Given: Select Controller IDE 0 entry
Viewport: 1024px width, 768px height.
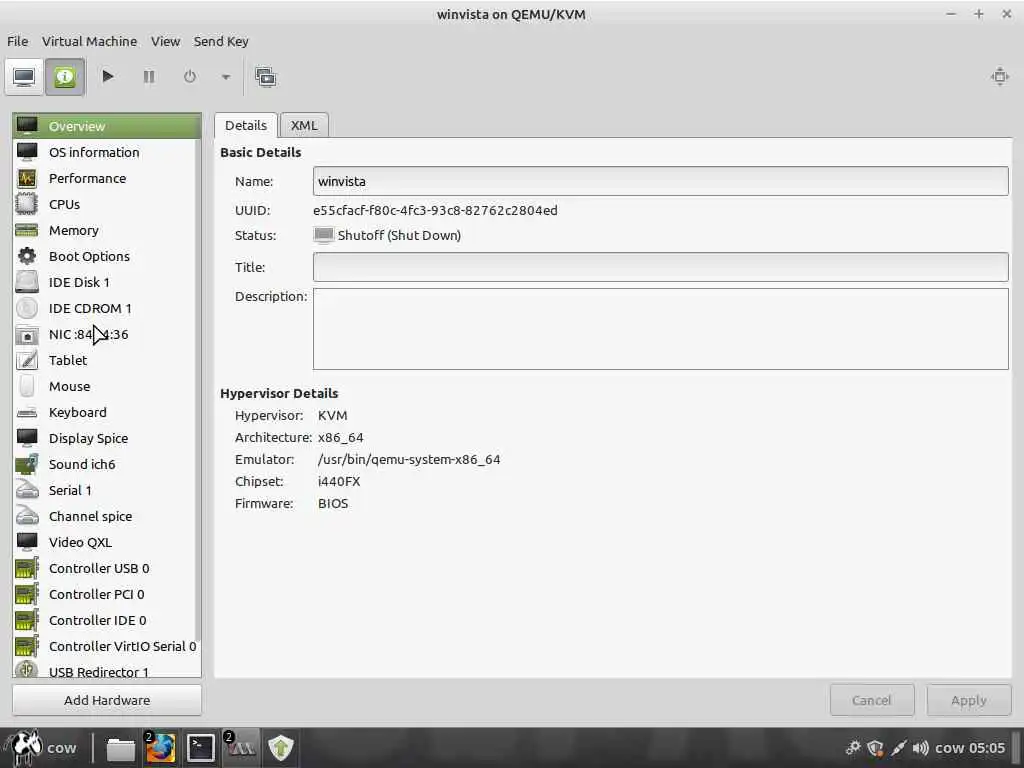Looking at the screenshot, I should 106,620.
